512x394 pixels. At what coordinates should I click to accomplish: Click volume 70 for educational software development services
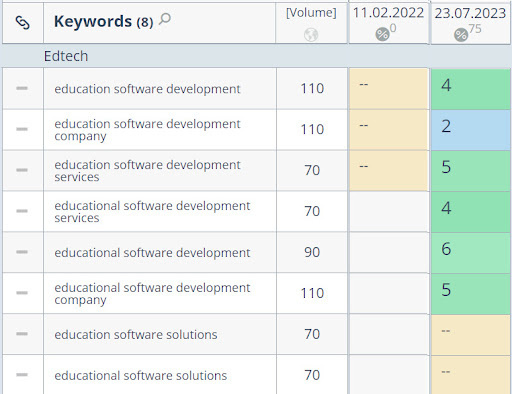(312, 211)
